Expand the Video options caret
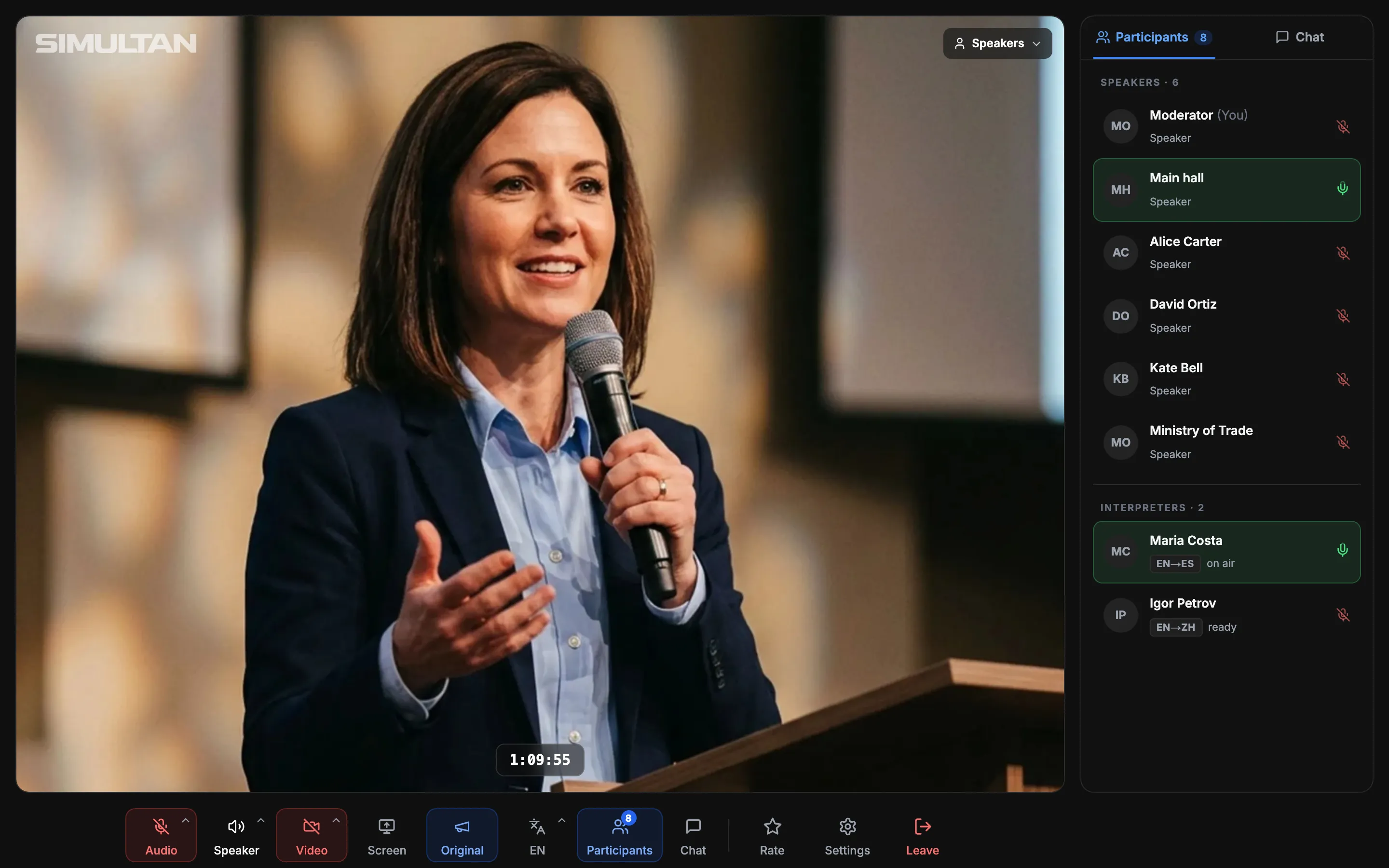 coord(336,821)
